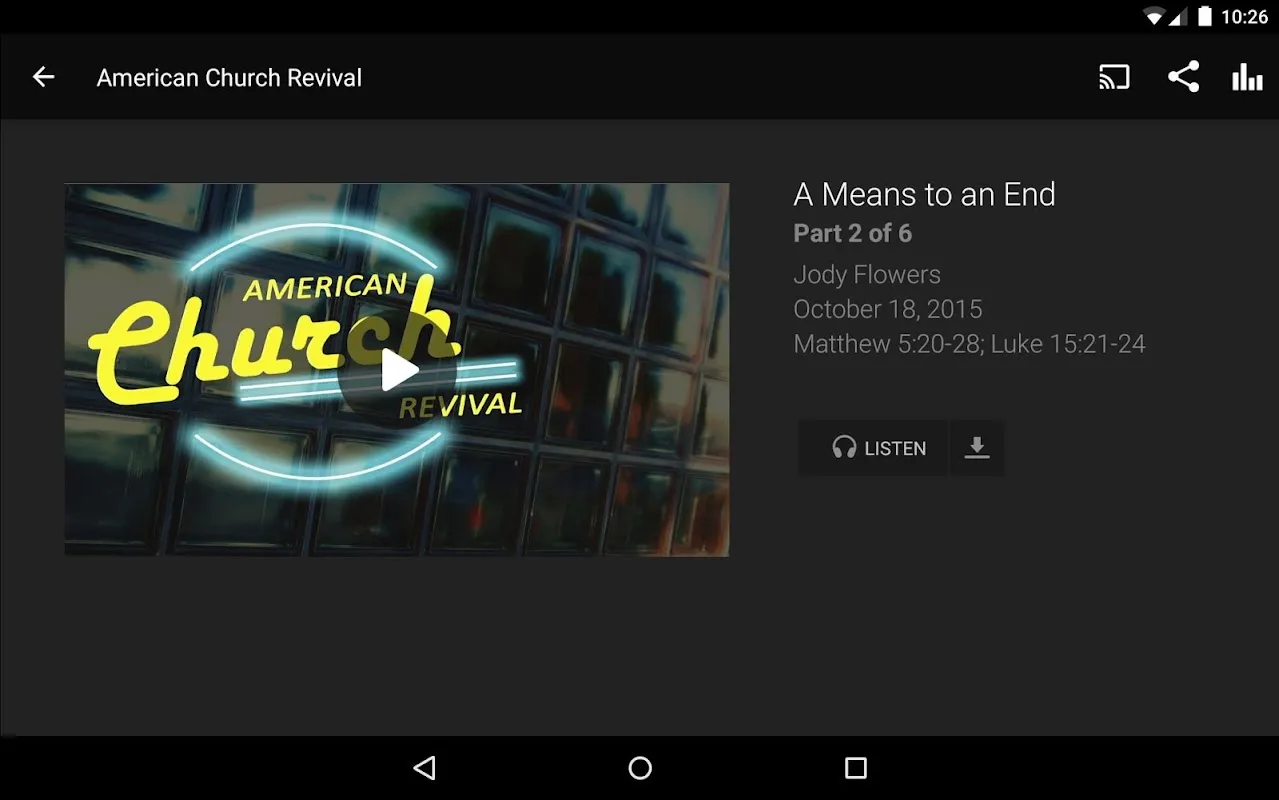
Task: Play the American Church Revival video
Action: pyautogui.click(x=398, y=371)
